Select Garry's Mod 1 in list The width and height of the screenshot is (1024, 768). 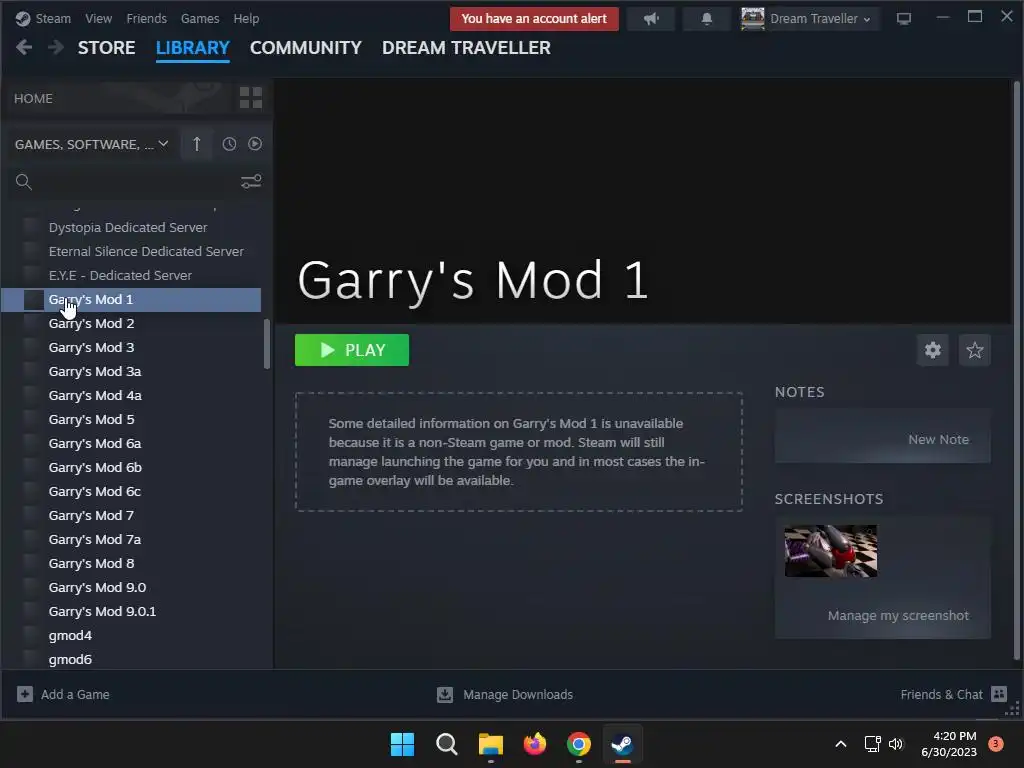tap(131, 299)
